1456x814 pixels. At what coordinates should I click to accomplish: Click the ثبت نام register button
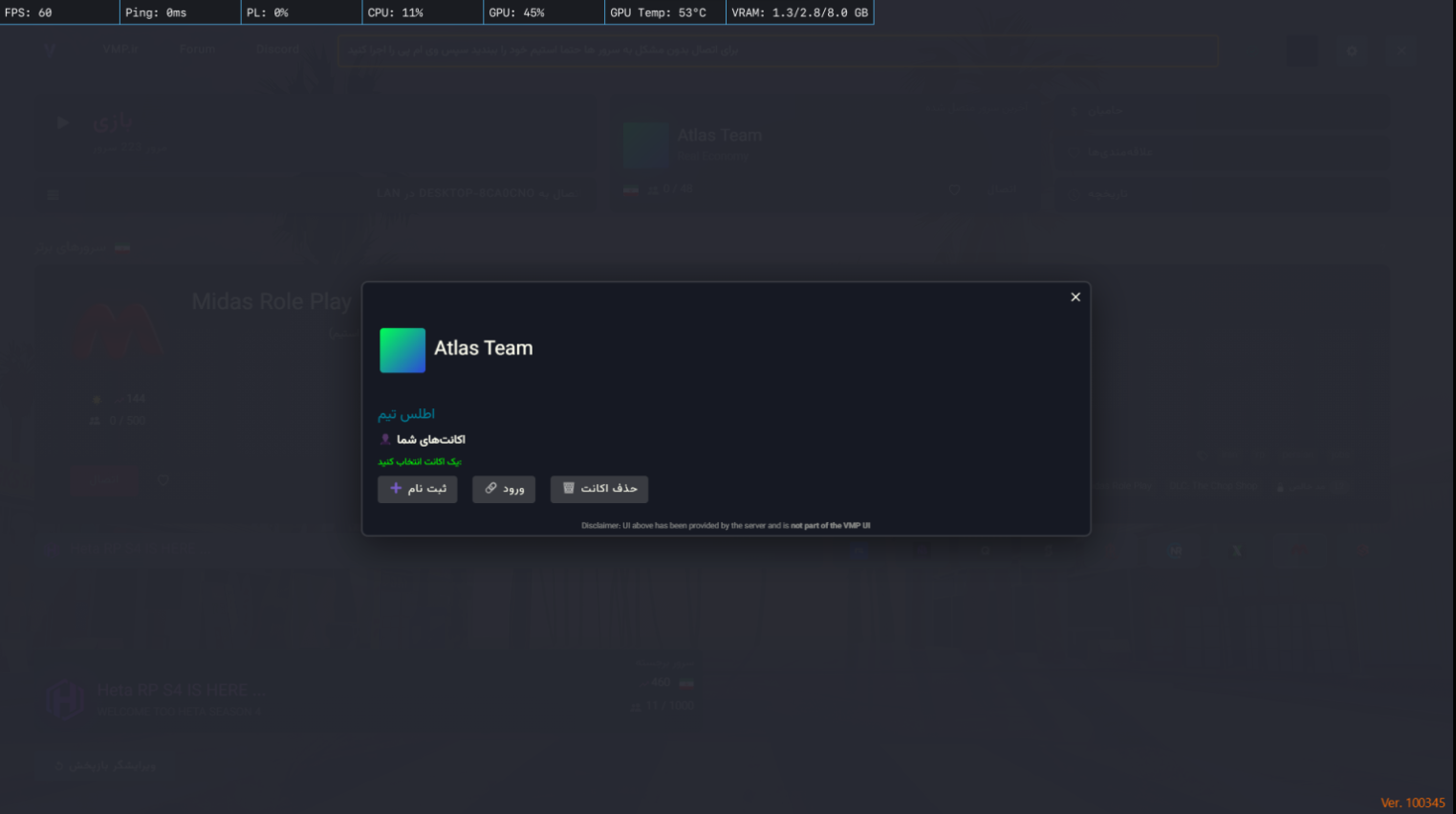tap(417, 489)
